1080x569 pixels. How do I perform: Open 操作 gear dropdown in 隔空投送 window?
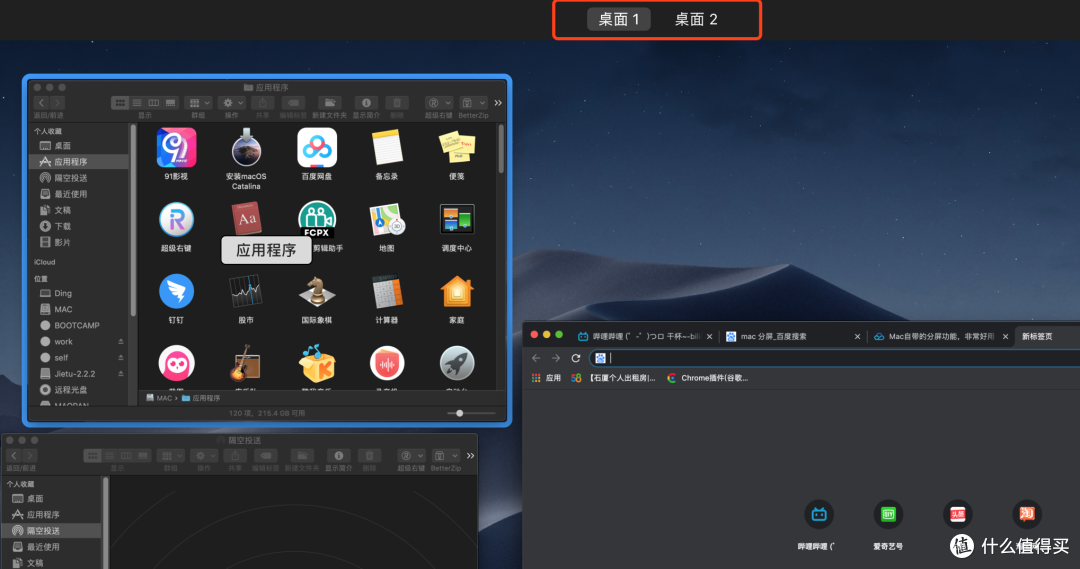tap(205, 455)
